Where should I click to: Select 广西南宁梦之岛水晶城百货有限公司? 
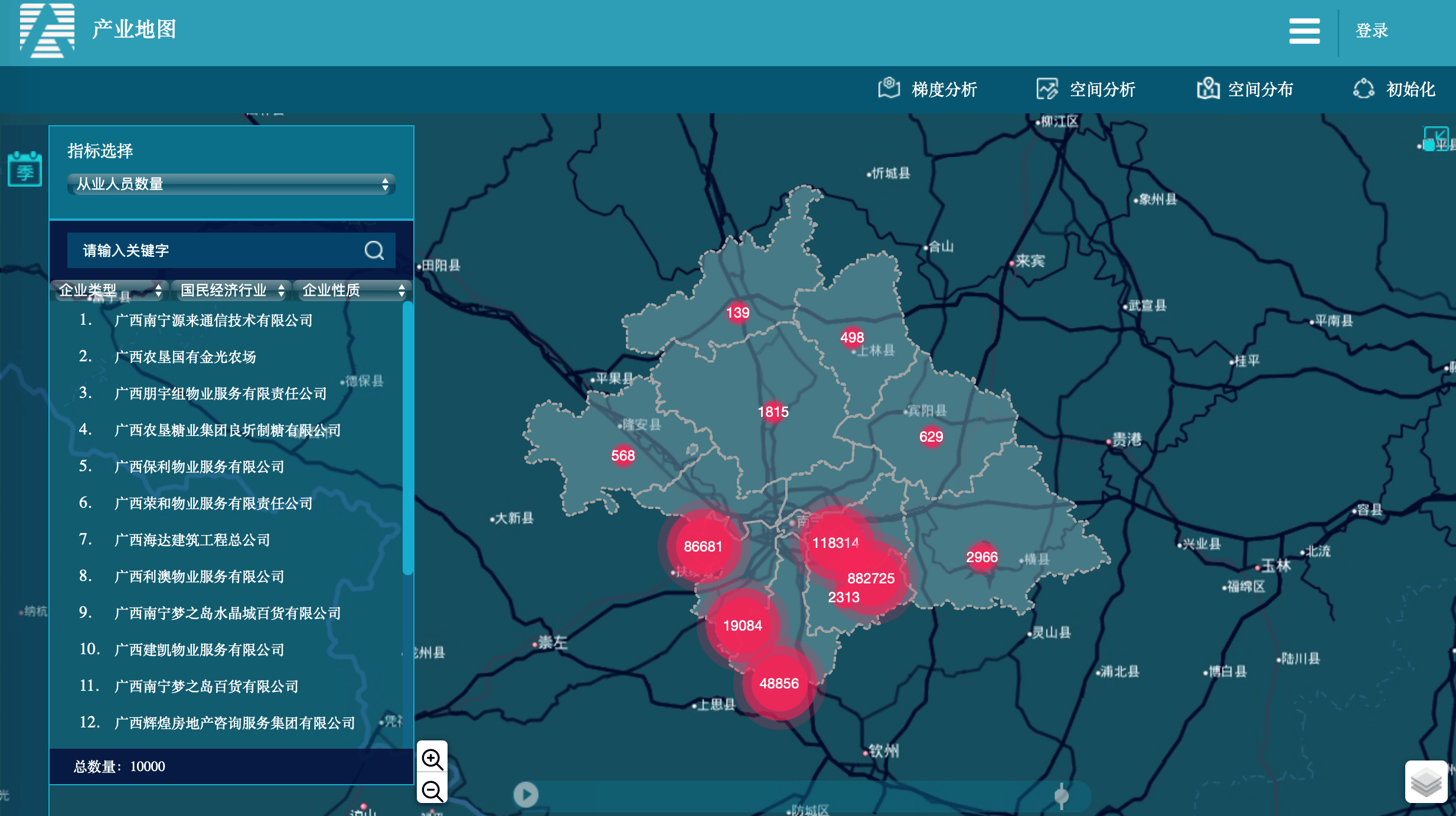point(227,613)
